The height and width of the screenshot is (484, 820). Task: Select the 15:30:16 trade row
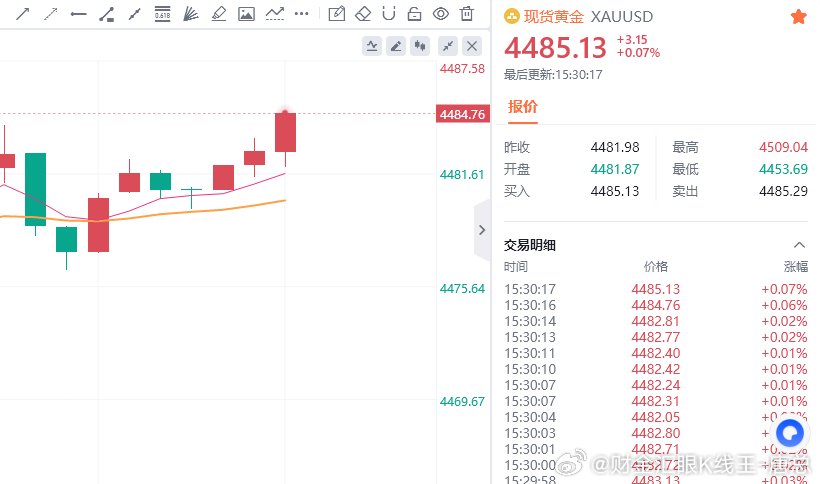click(x=656, y=305)
